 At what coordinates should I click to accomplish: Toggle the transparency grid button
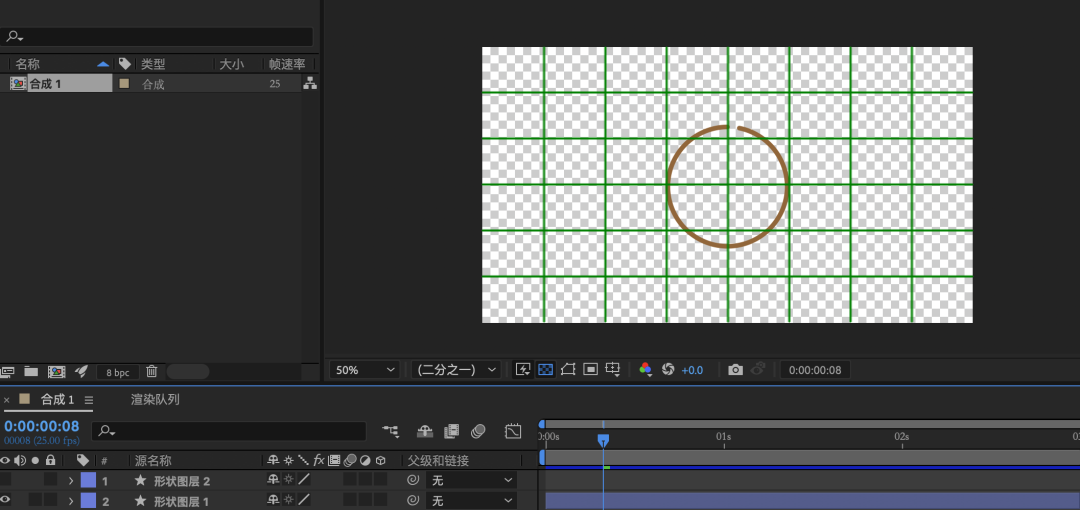545,370
